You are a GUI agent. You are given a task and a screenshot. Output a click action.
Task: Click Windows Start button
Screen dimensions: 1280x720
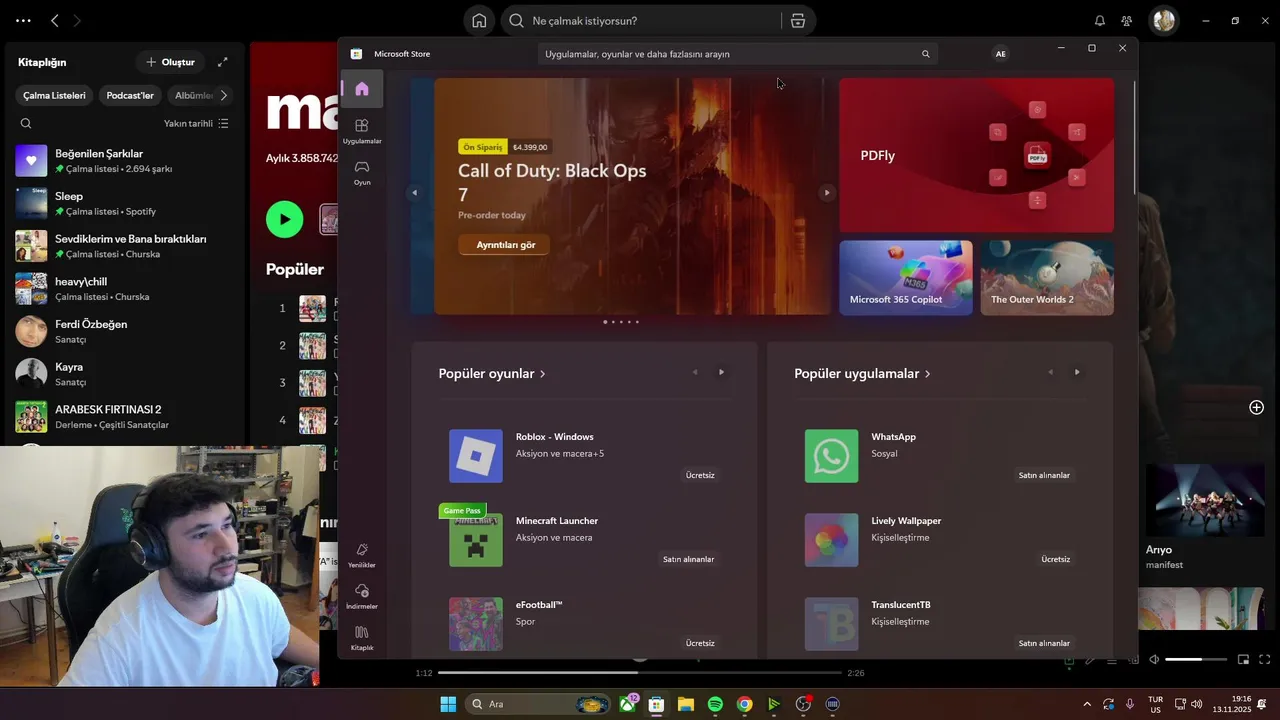pyautogui.click(x=448, y=704)
